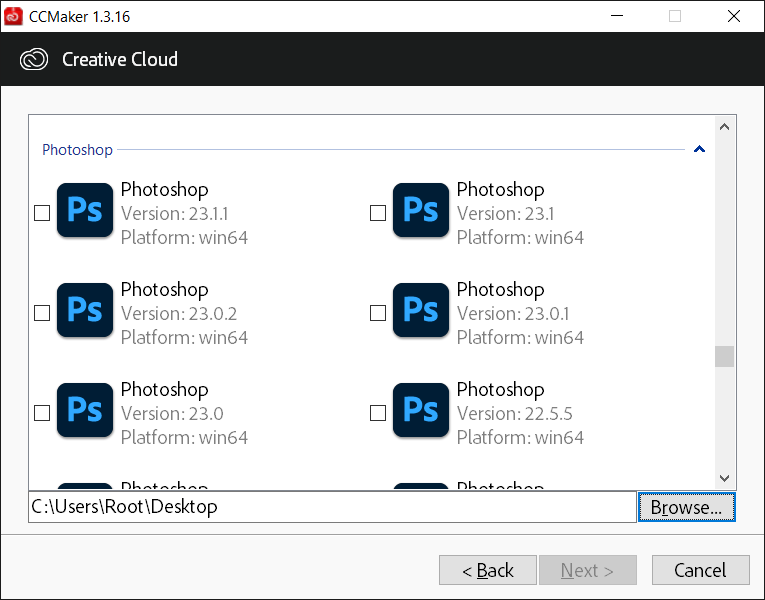Viewport: 765px width, 600px height.
Task: Cancel the CCMaker installer
Action: coord(700,570)
